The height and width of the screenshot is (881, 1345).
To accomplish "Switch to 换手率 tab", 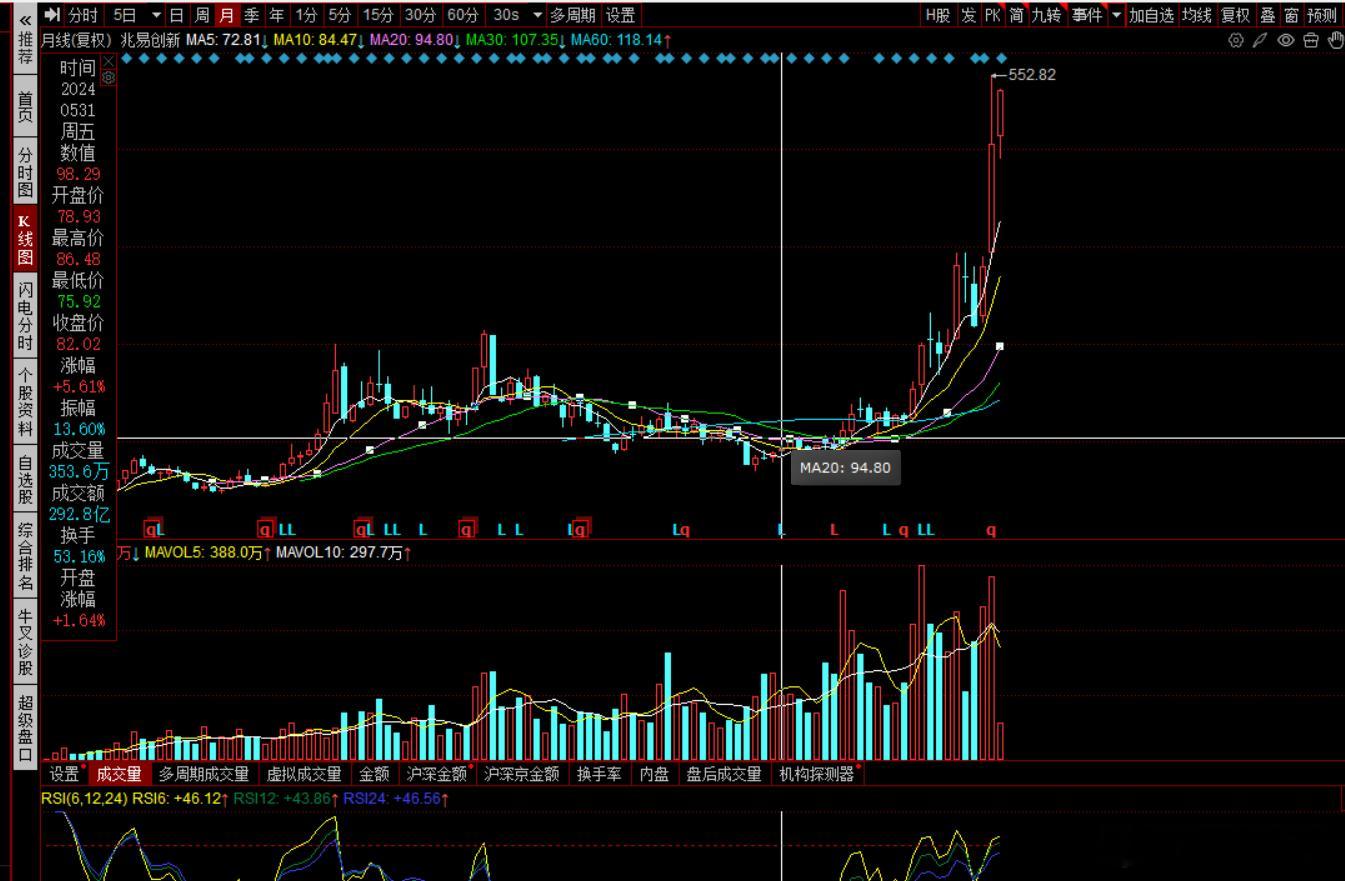I will coord(599,774).
